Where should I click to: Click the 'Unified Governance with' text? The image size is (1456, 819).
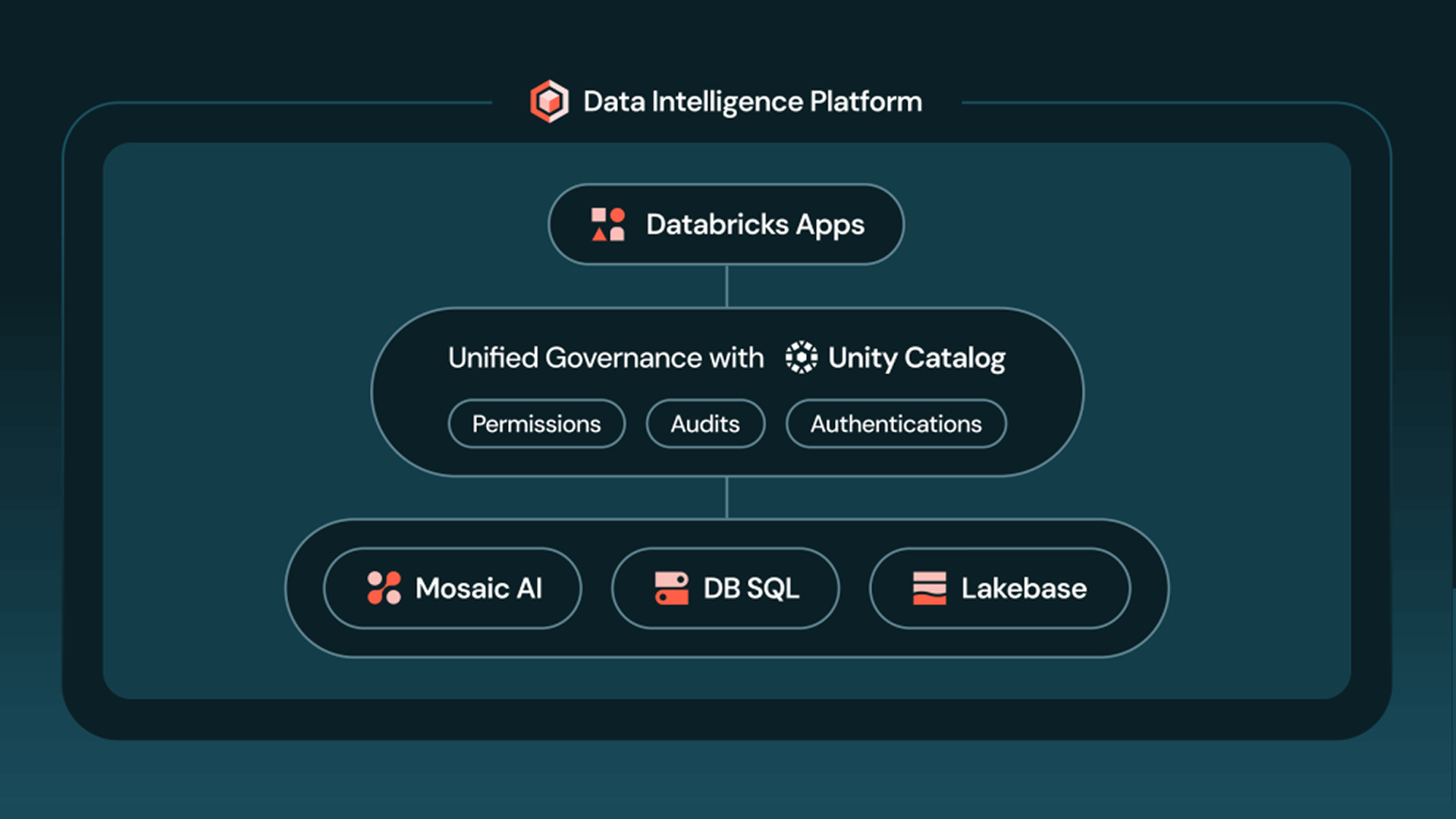606,358
